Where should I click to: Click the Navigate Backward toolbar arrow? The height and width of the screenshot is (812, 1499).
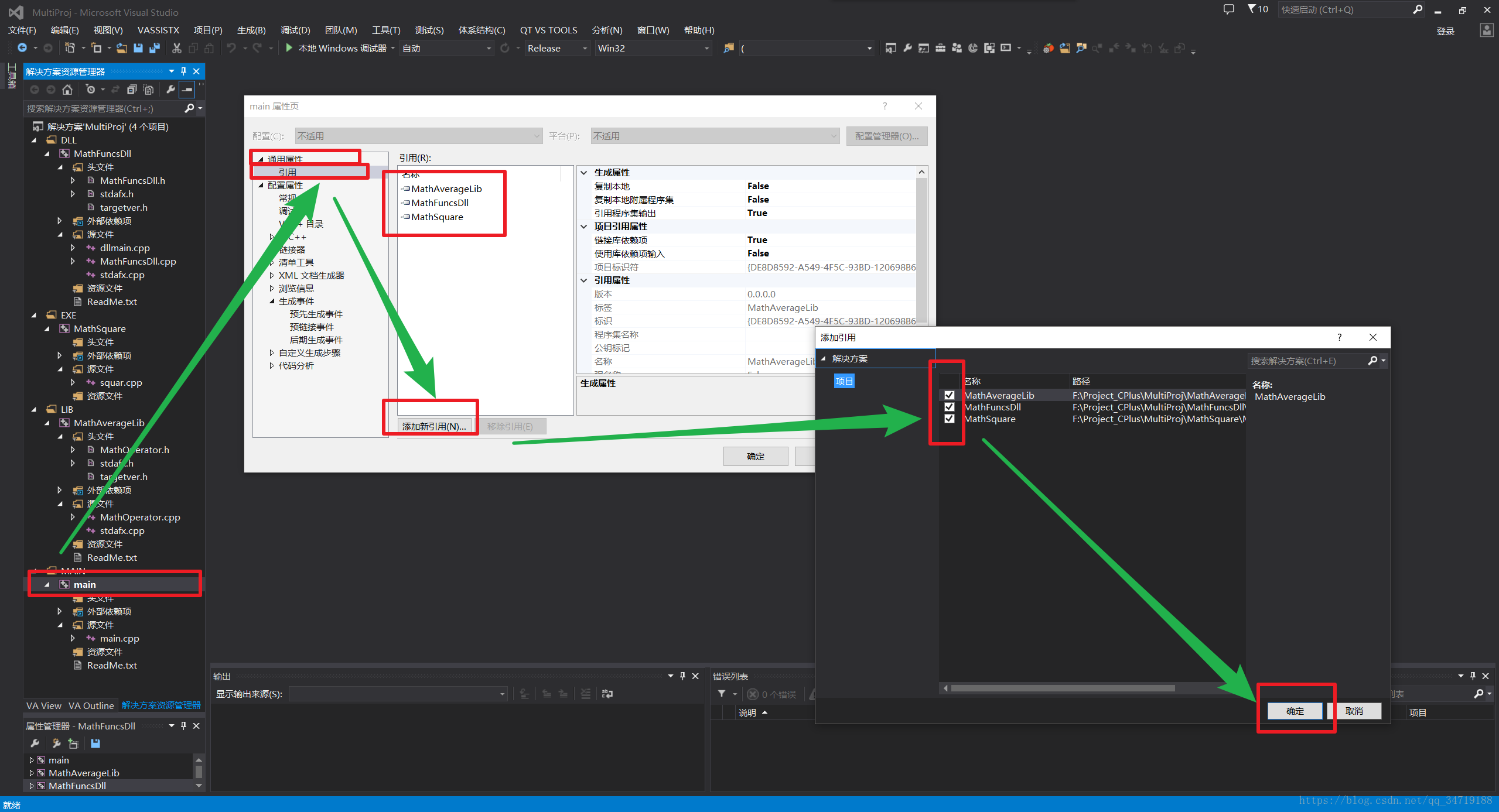22,48
